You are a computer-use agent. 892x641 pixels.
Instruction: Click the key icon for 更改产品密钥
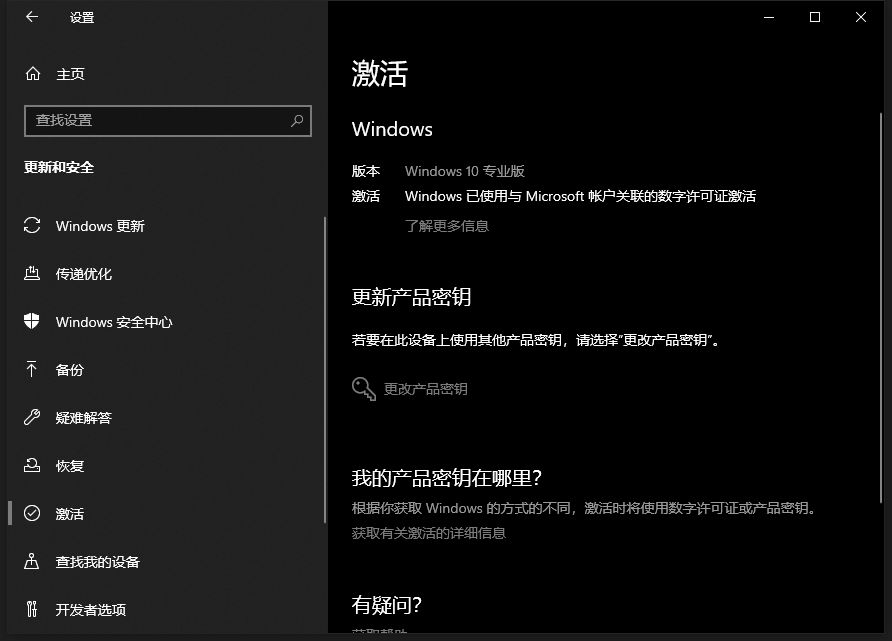point(364,389)
